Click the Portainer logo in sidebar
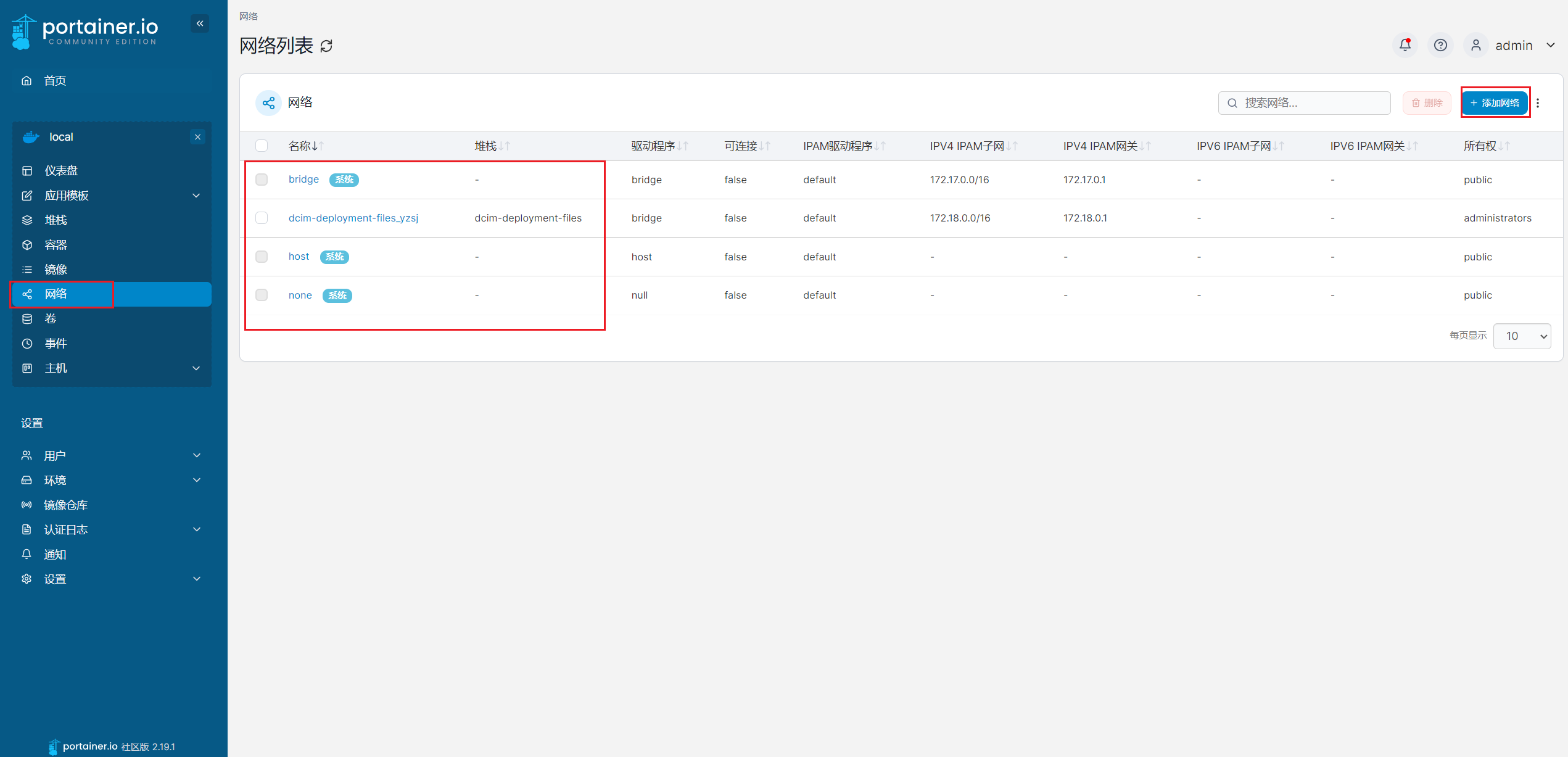 [85, 31]
